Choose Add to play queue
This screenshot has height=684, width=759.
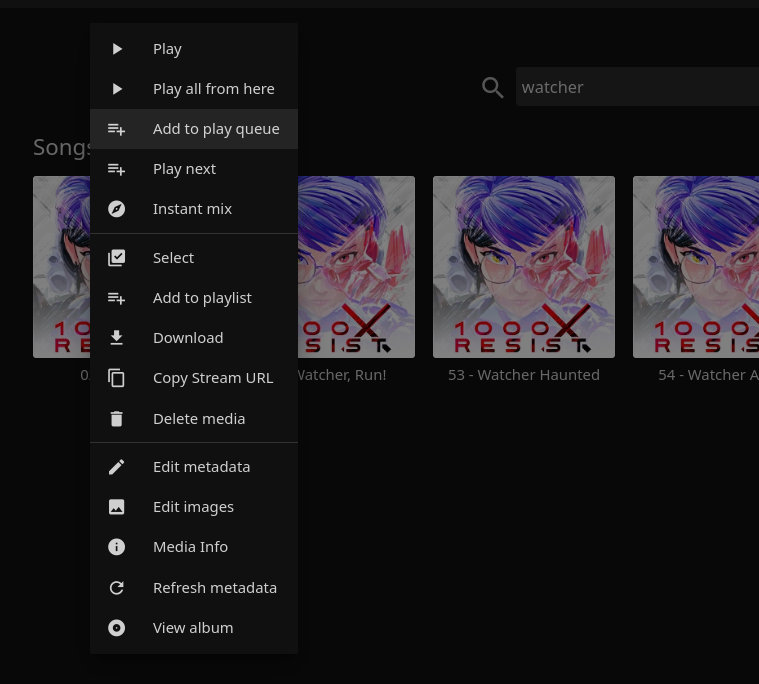(215, 129)
